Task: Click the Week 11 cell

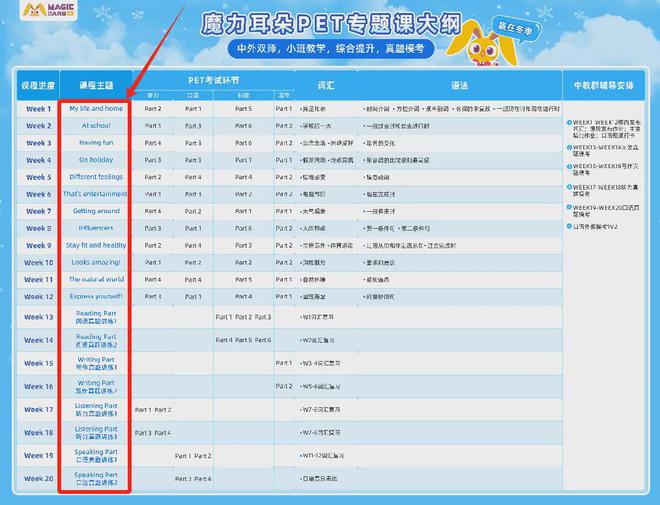Action: tap(38, 279)
